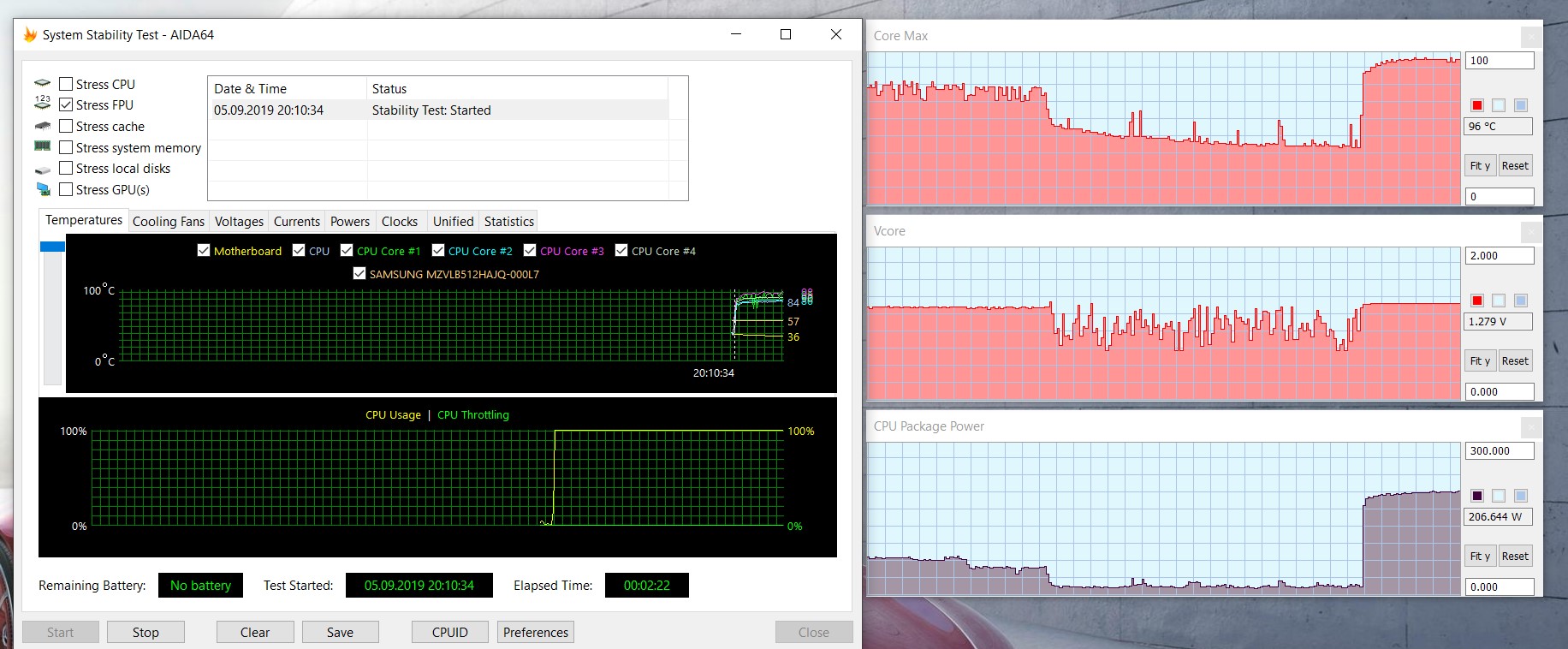The image size is (1568, 649).
Task: Click the Vcore current value 1.279 V
Action: [x=1500, y=321]
